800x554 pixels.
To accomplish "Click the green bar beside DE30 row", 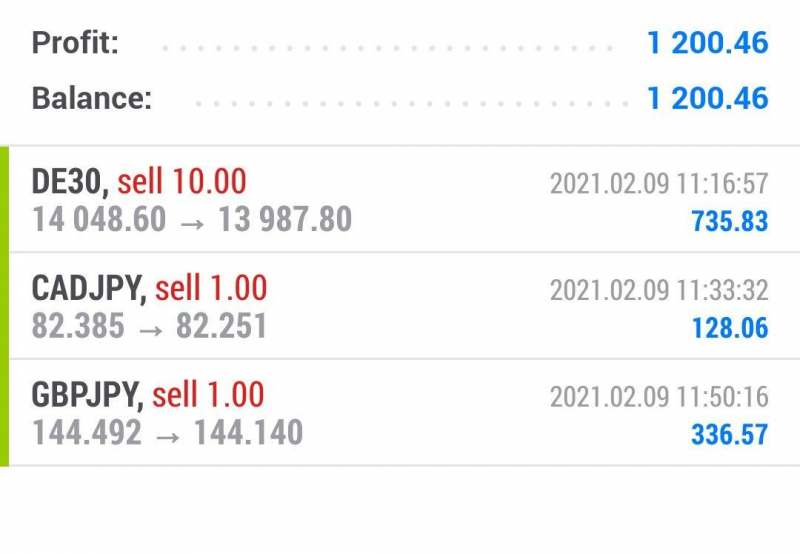I will (4, 200).
